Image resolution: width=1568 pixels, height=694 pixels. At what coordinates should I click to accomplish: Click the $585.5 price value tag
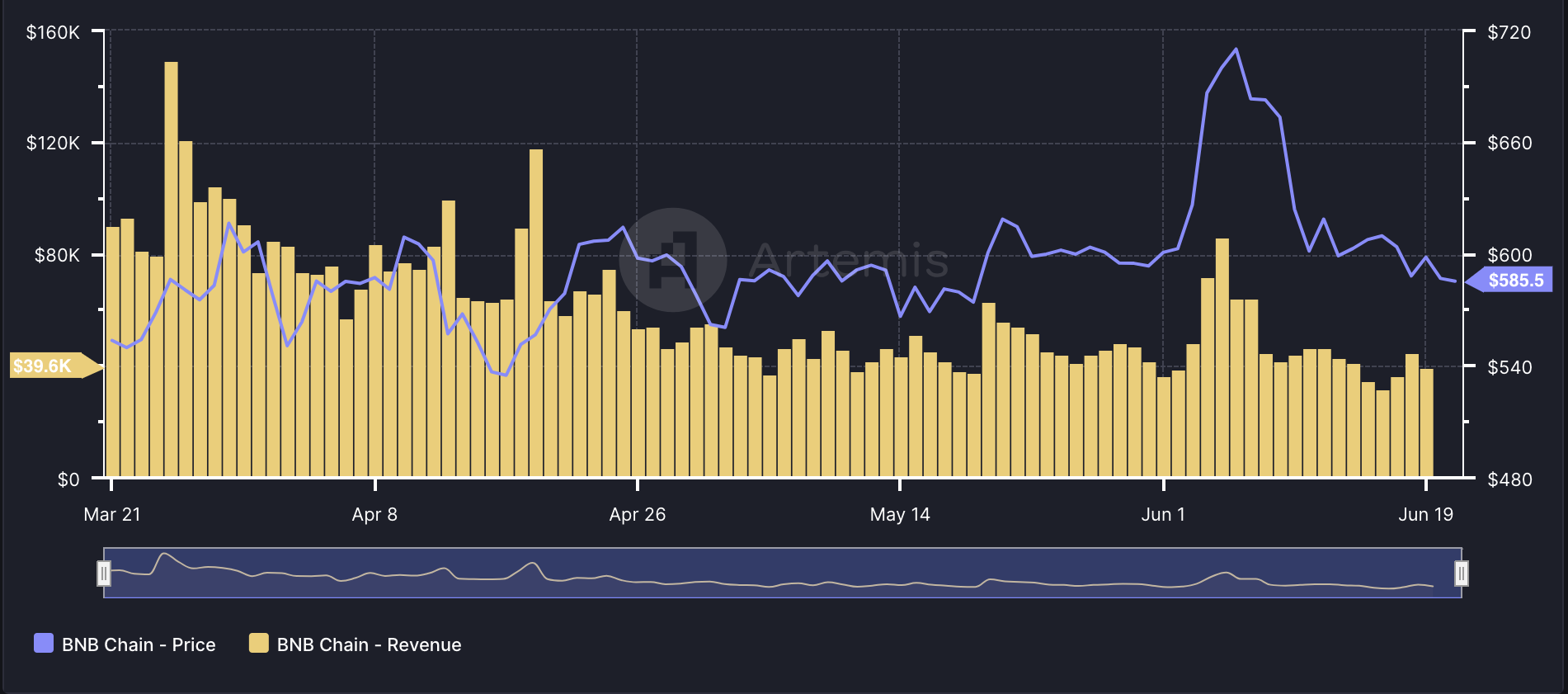(x=1509, y=280)
